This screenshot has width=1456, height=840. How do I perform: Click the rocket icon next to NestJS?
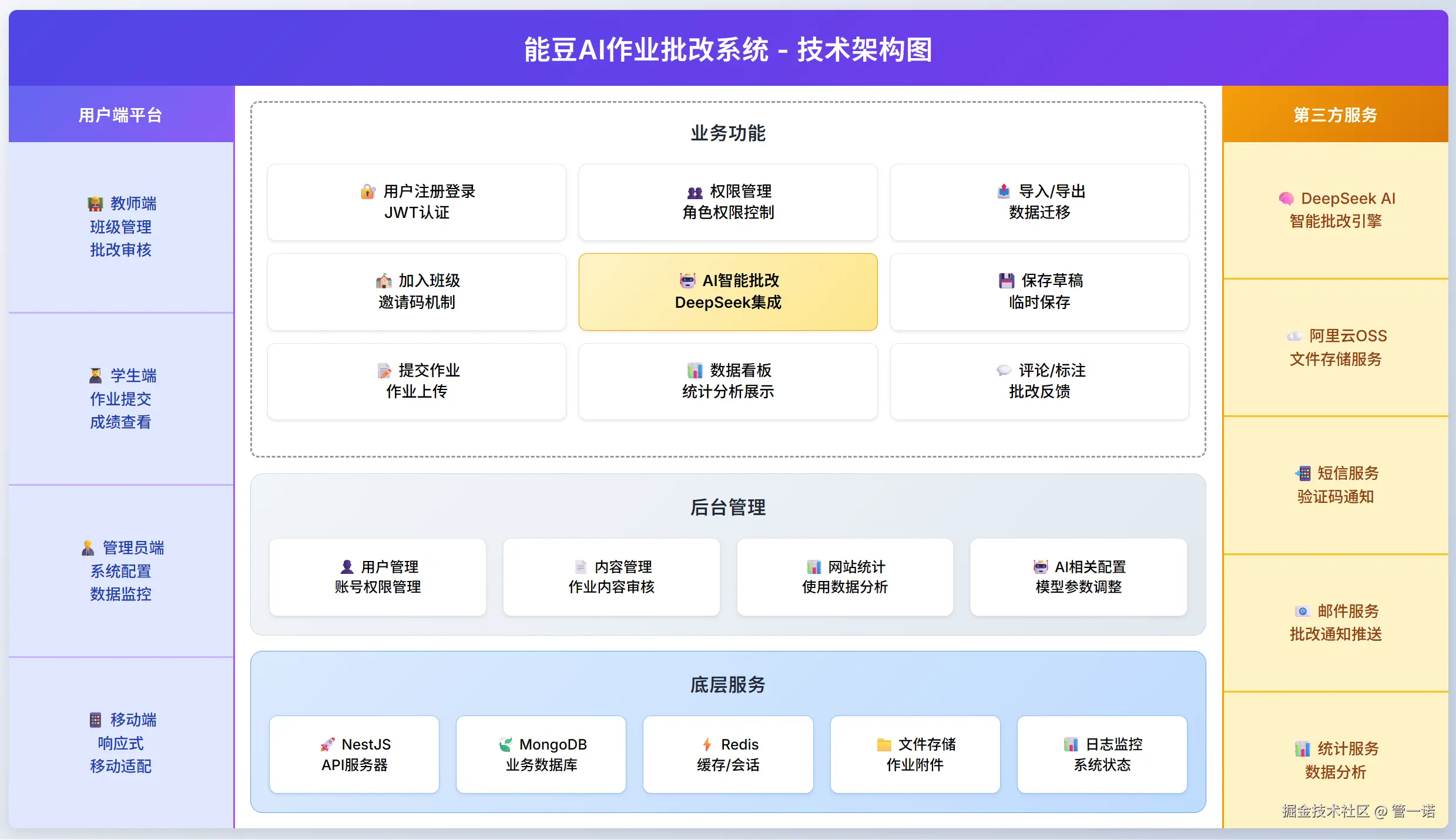point(327,745)
